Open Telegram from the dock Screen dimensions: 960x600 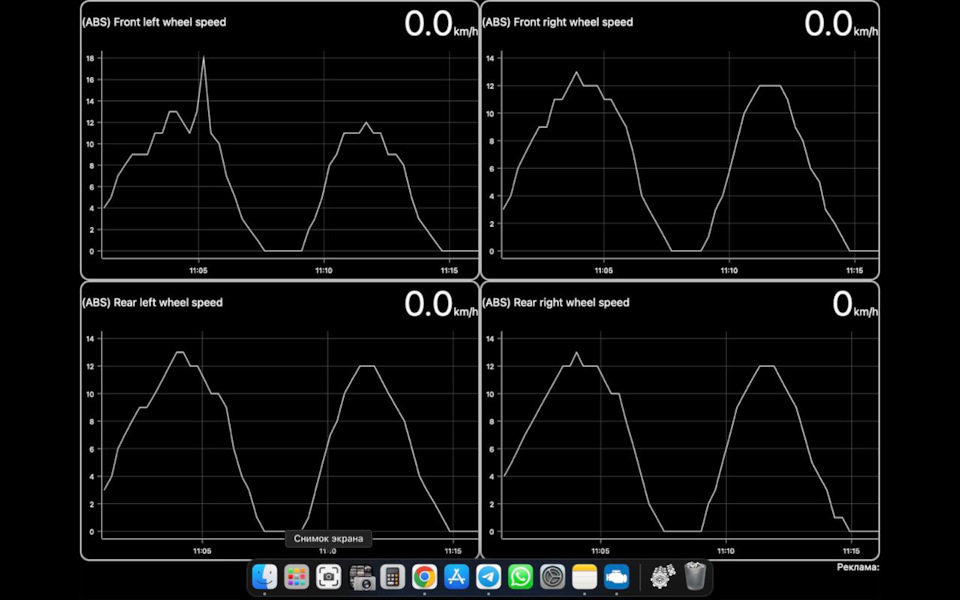tap(489, 577)
